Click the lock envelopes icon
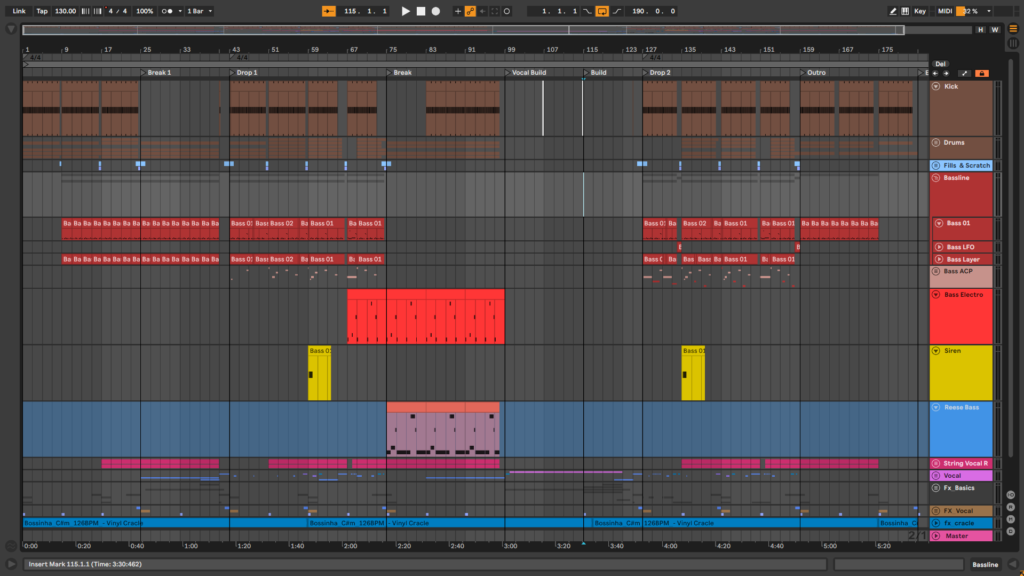 click(982, 73)
